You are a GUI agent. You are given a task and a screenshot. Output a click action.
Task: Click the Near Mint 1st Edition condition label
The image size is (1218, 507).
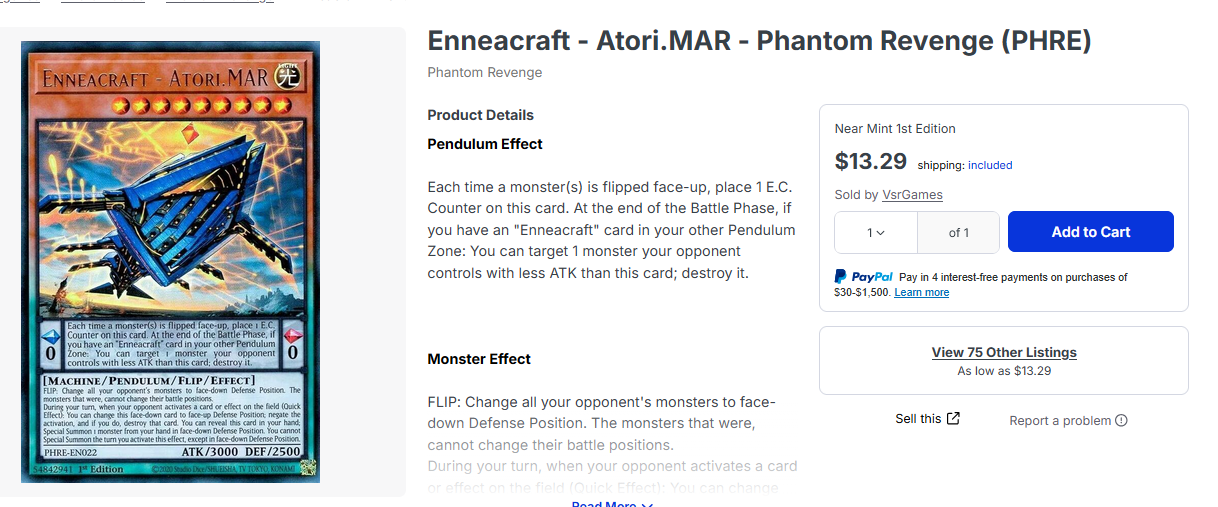895,128
